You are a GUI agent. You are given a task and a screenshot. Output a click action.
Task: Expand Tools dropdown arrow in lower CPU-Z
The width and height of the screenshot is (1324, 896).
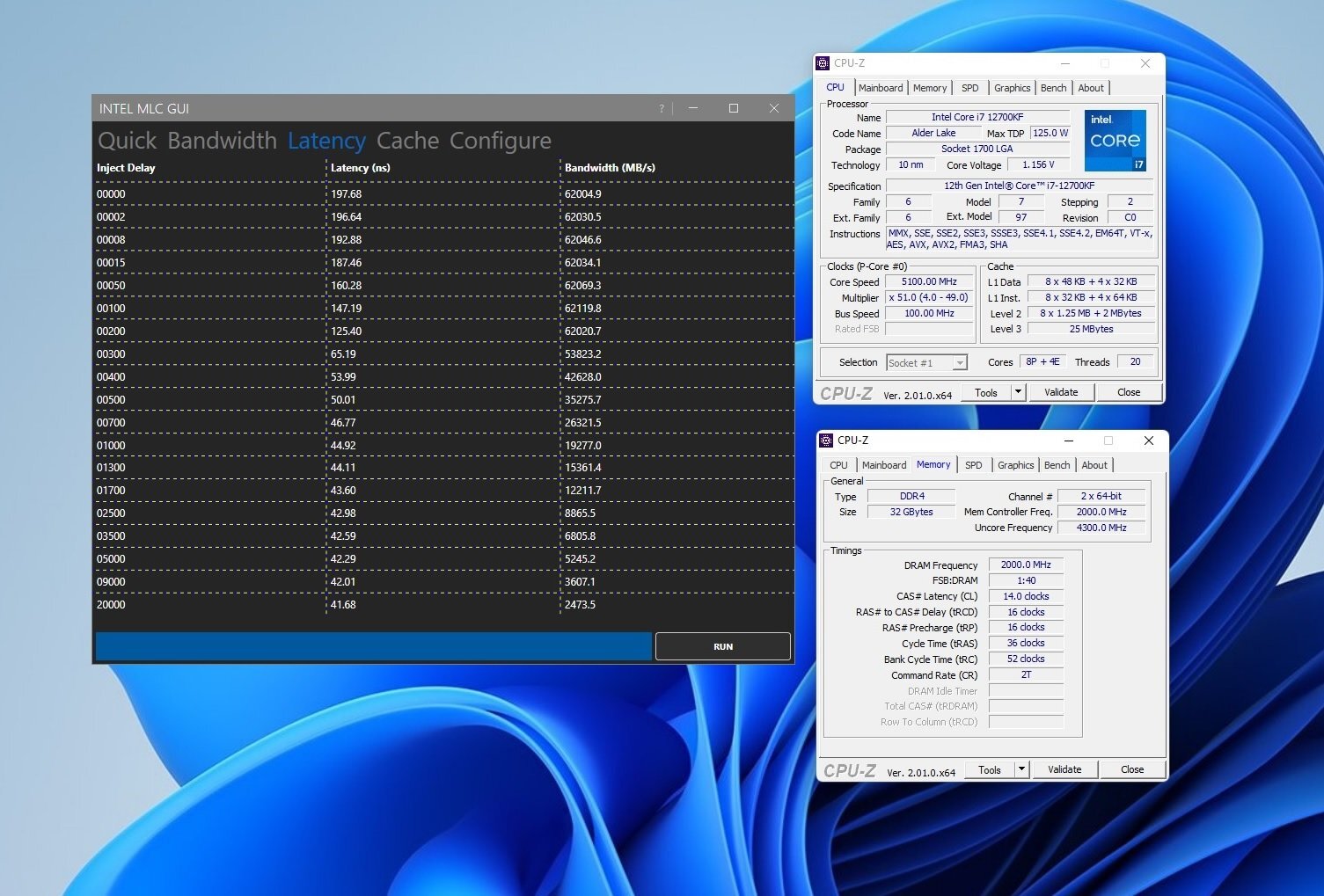[1022, 769]
